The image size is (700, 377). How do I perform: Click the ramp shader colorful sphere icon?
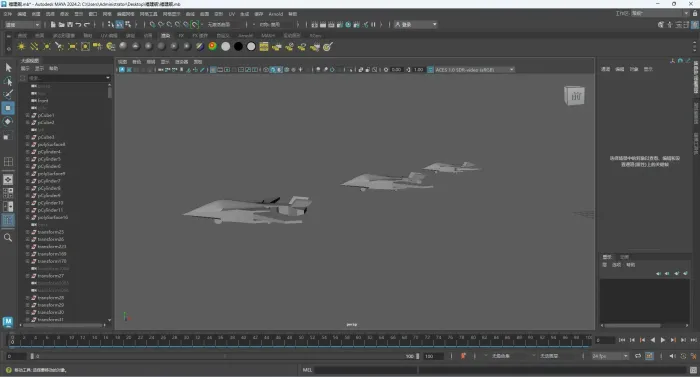click(x=213, y=46)
